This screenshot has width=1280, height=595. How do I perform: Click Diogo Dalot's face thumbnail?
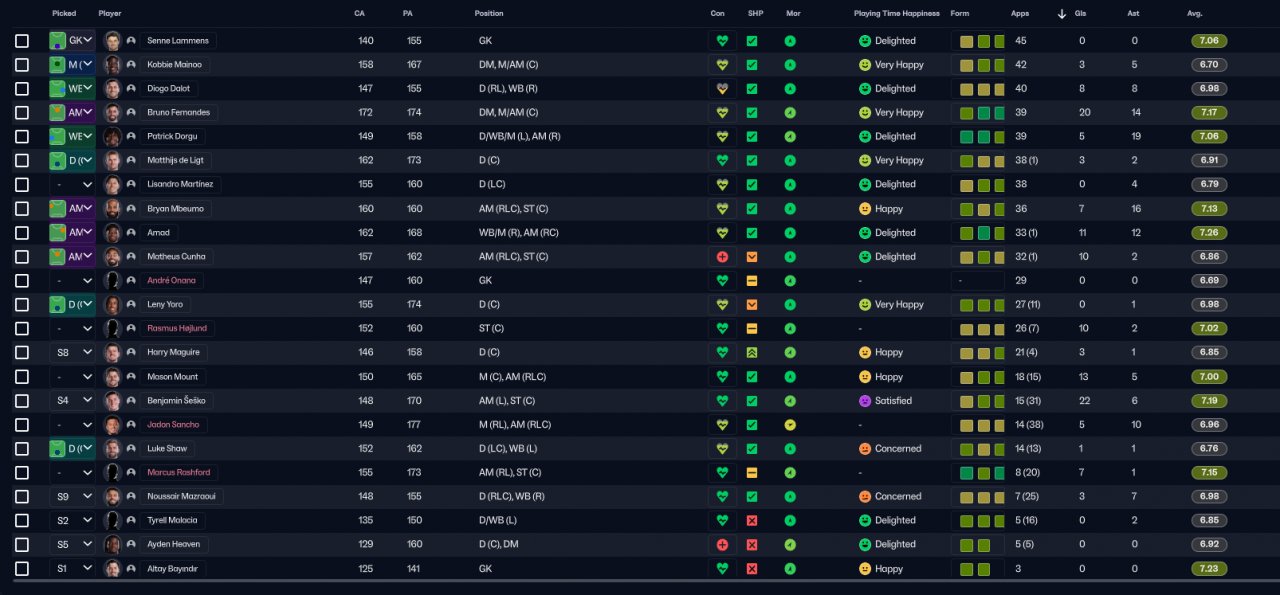[113, 89]
